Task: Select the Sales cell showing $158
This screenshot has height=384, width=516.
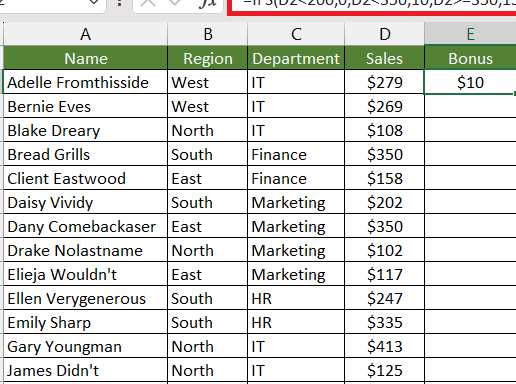Action: point(385,178)
